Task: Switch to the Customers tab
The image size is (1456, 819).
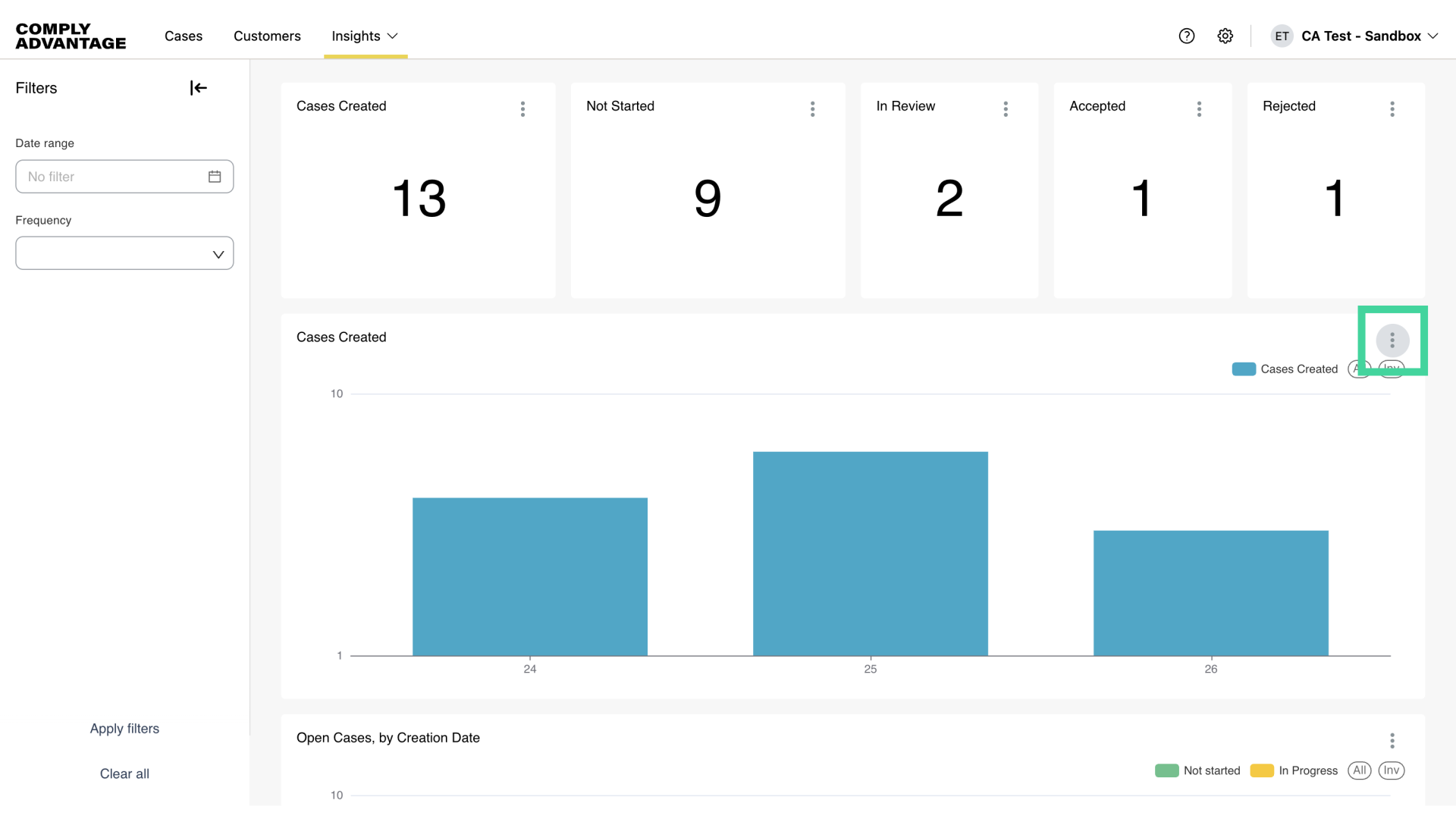Action: pos(267,36)
